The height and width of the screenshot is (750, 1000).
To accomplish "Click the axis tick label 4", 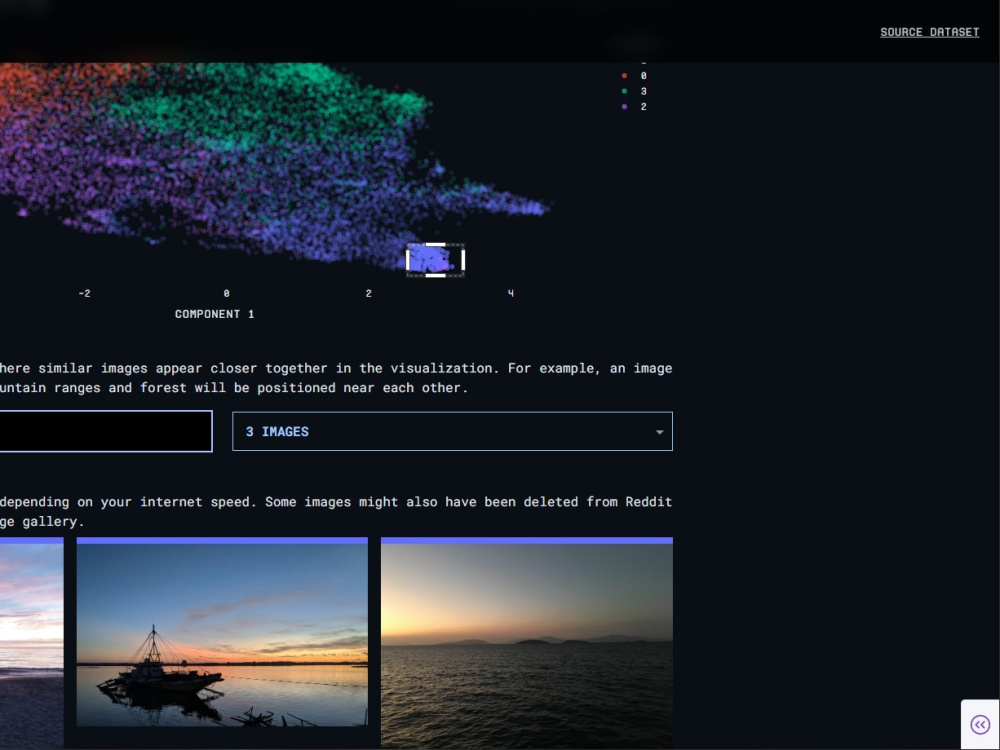I will (511, 293).
